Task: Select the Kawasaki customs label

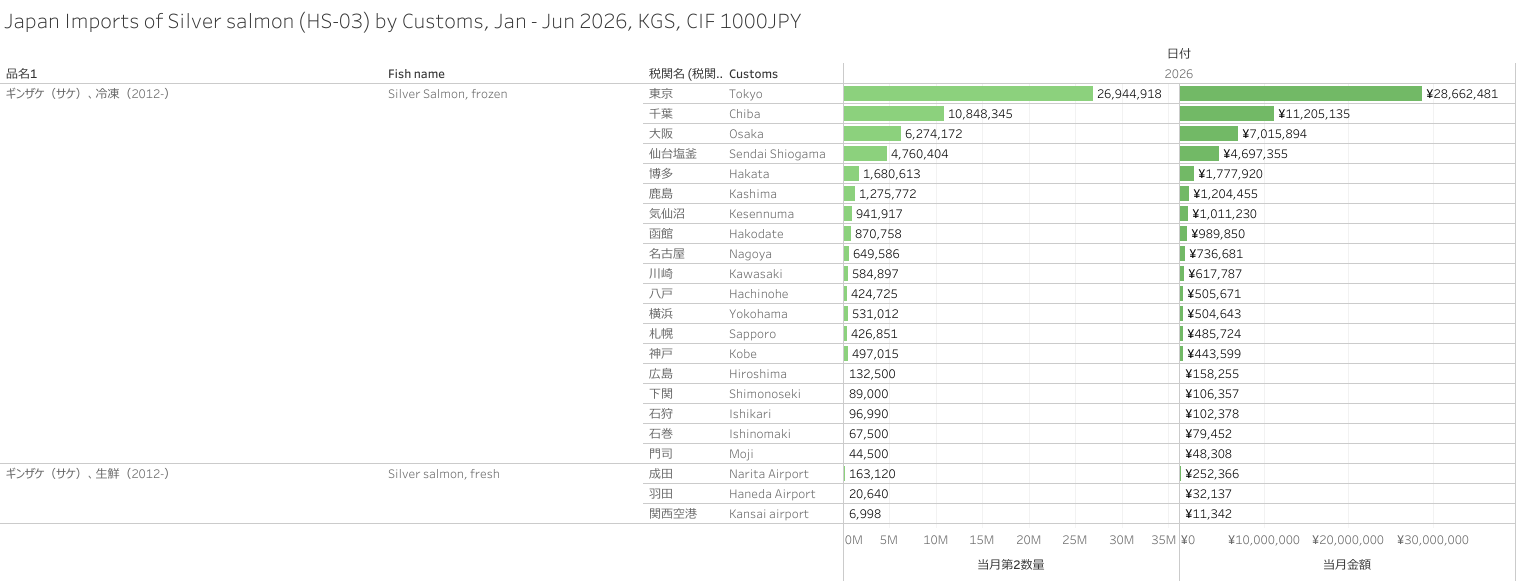Action: (755, 274)
